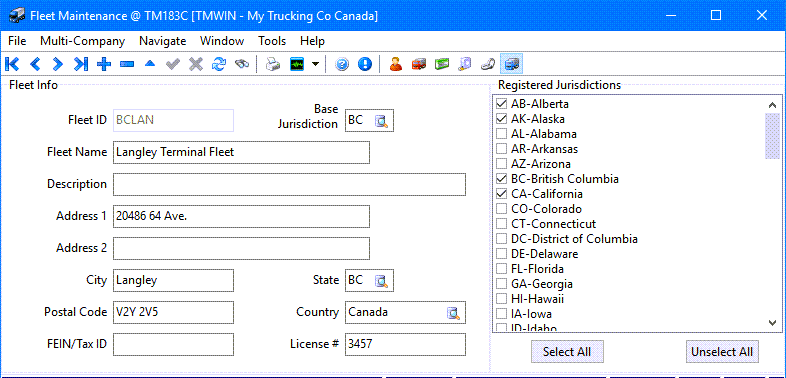This screenshot has width=786, height=378.
Task: Enable the FL-Florida checkbox
Action: (x=501, y=269)
